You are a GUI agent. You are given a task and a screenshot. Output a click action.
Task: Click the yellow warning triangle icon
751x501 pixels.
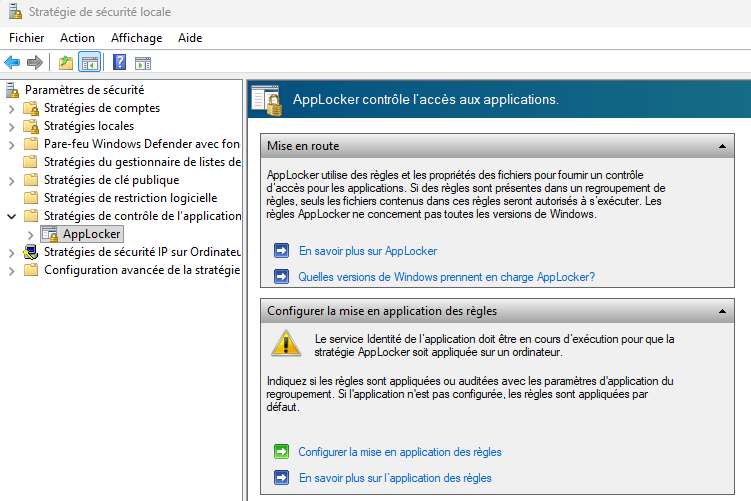pyautogui.click(x=286, y=343)
